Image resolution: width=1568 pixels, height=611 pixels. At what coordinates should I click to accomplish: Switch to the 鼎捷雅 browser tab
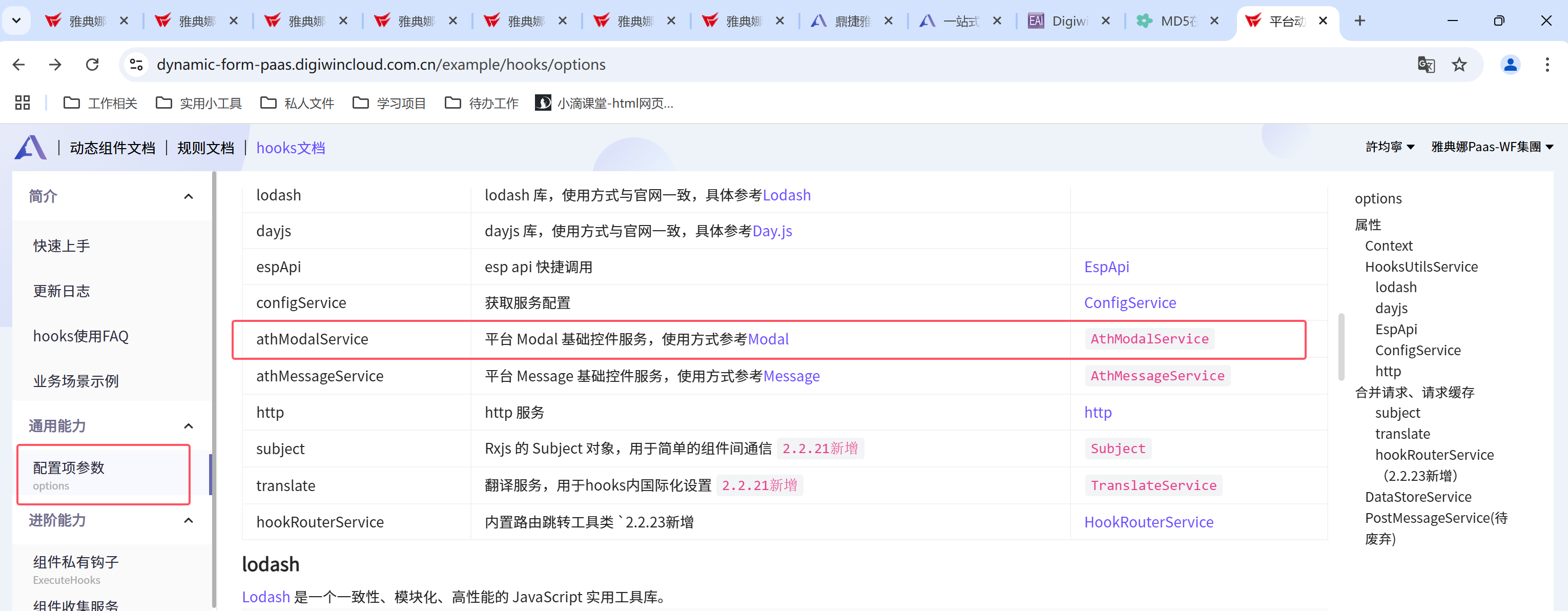tap(852, 22)
